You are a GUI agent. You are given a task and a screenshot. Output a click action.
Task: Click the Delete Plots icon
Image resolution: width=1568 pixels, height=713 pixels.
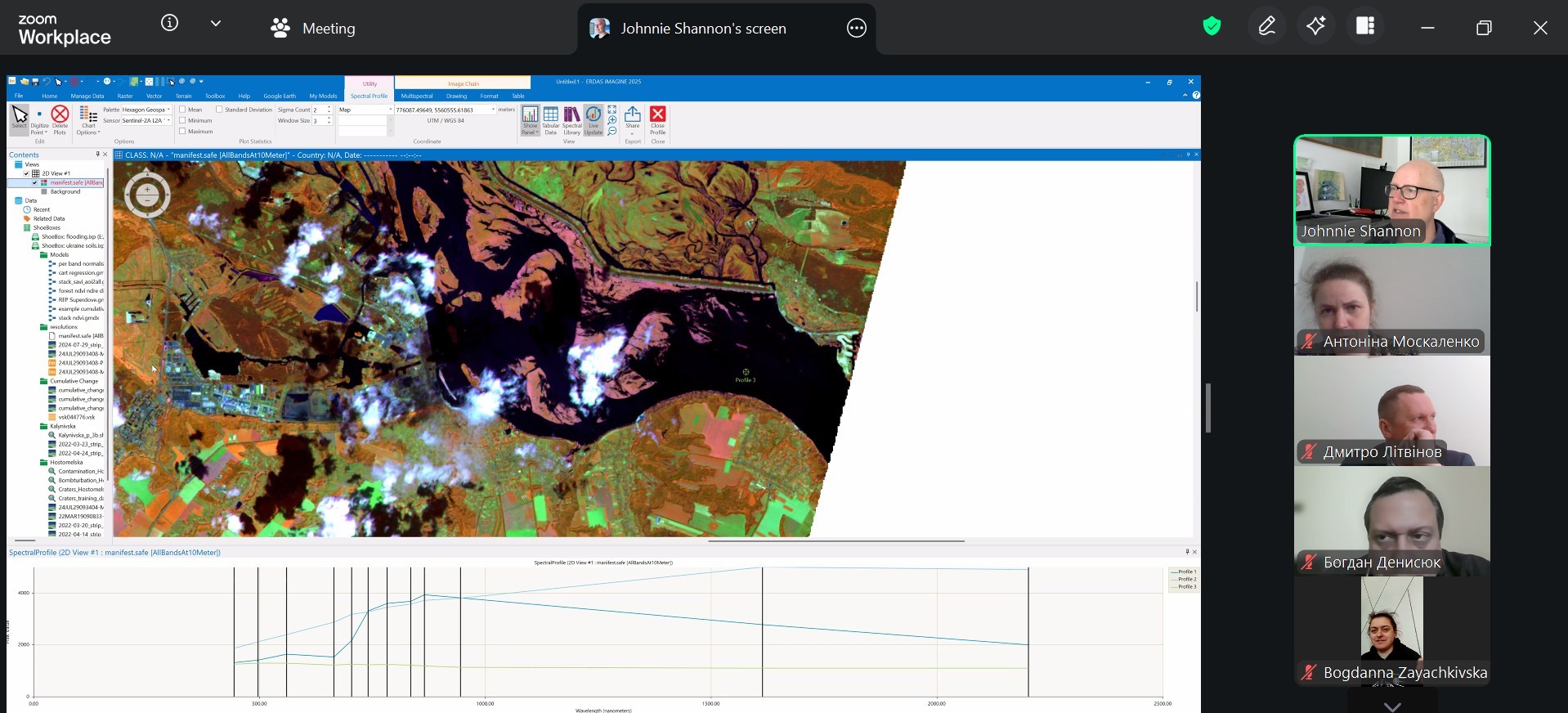tap(60, 120)
